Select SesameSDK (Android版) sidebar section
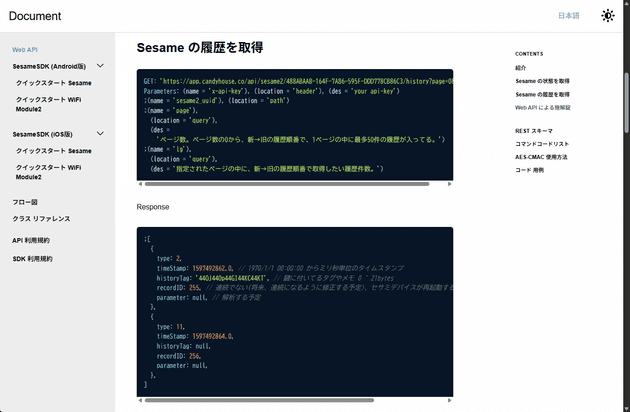The height and width of the screenshot is (412, 630). tap(49, 66)
